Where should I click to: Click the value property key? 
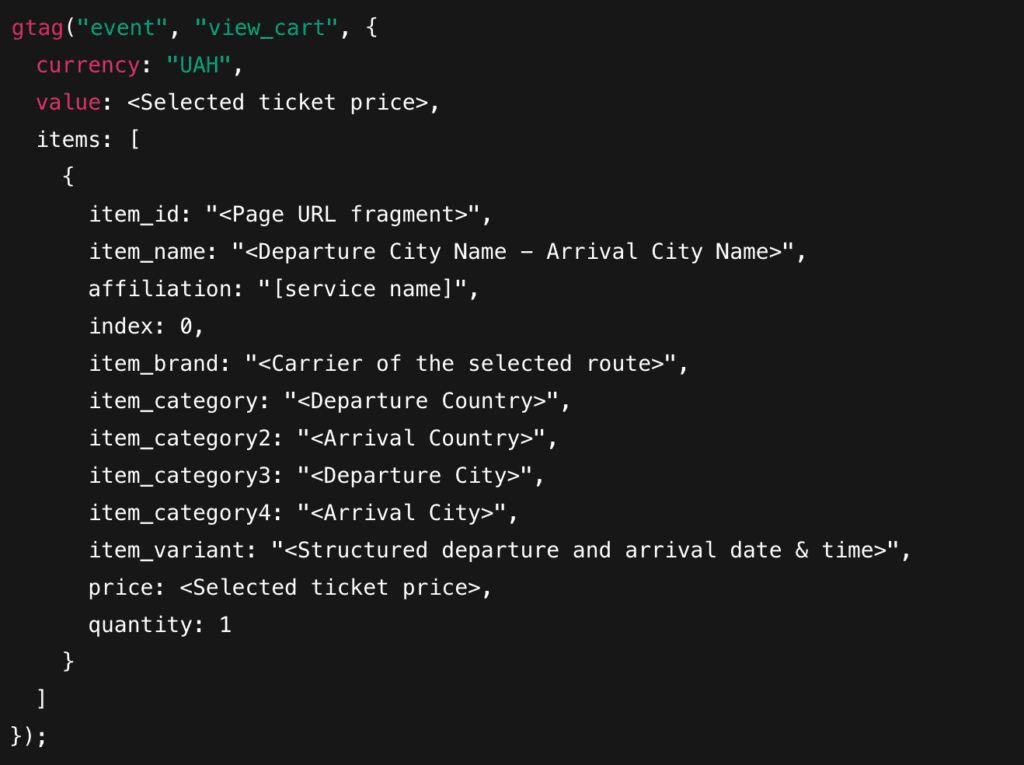click(69, 103)
